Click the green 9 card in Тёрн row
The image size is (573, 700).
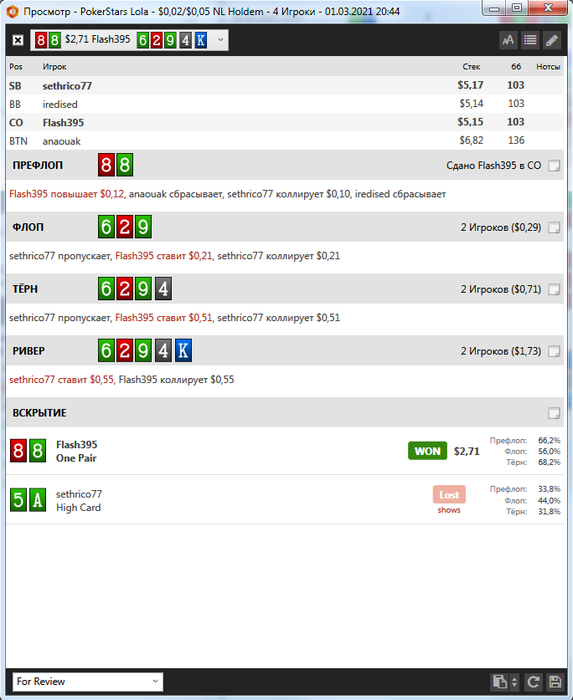click(143, 289)
